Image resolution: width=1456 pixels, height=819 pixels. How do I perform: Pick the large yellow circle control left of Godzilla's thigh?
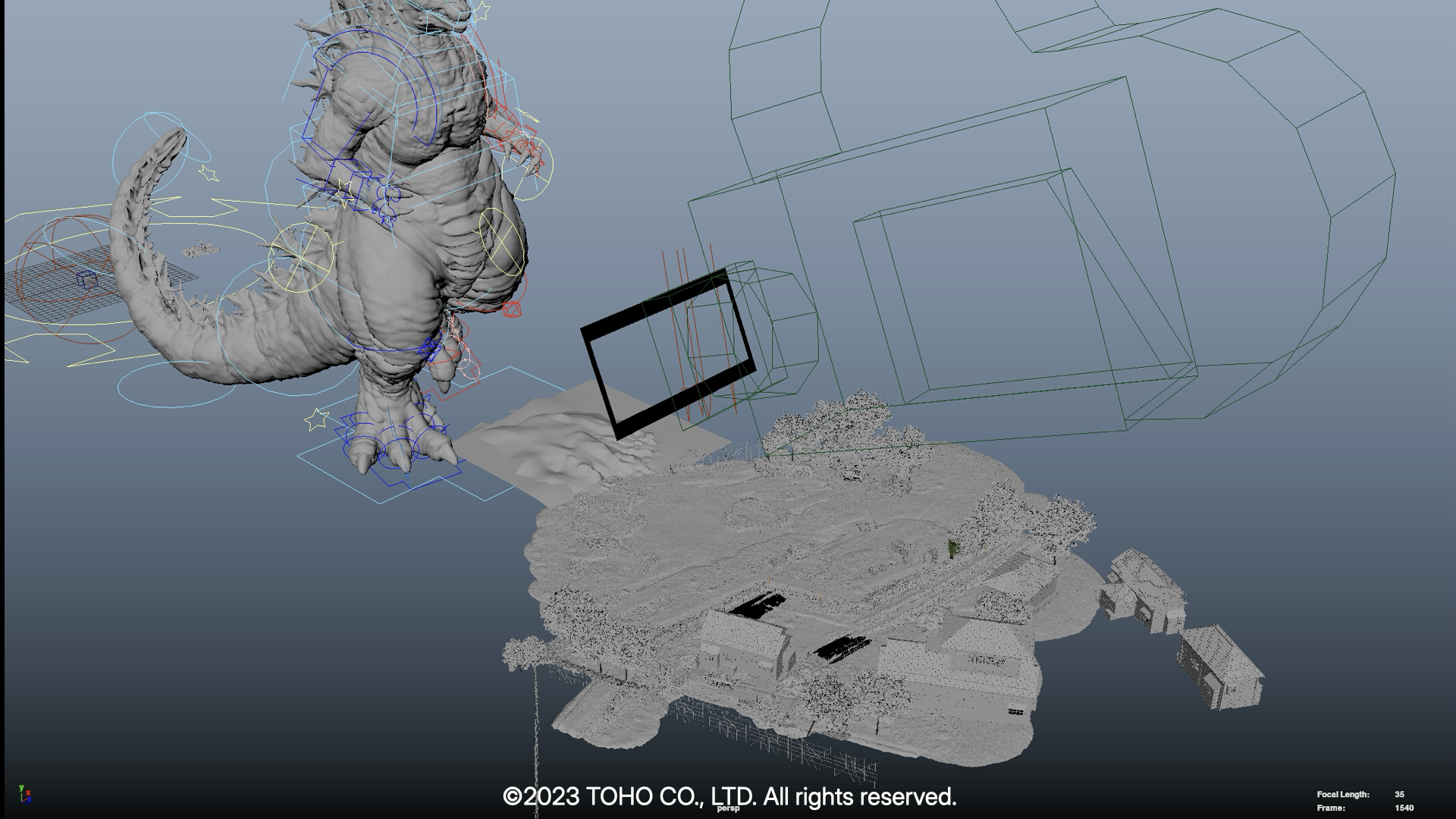[x=301, y=258]
